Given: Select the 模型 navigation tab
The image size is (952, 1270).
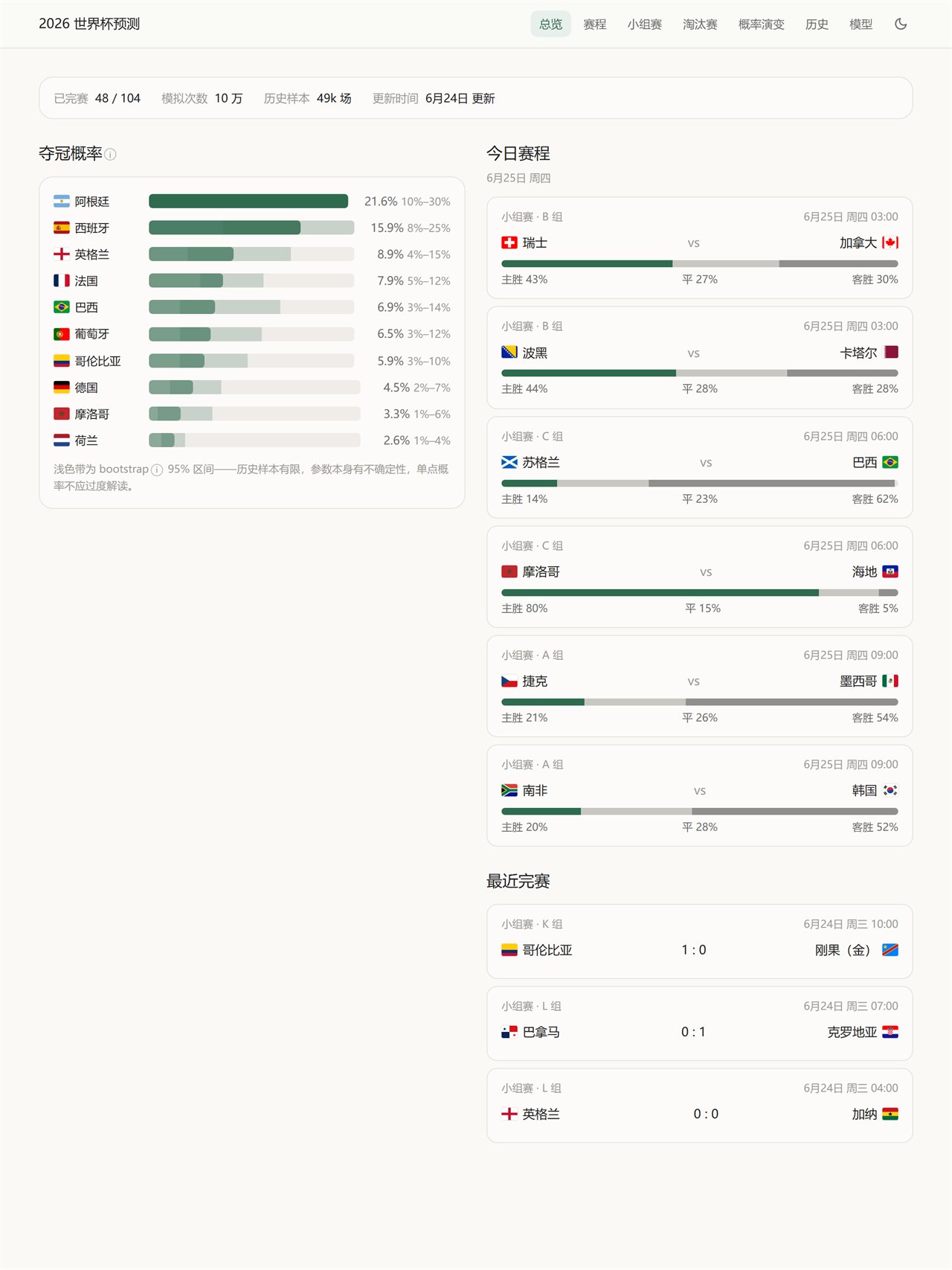Looking at the screenshot, I should click(861, 24).
